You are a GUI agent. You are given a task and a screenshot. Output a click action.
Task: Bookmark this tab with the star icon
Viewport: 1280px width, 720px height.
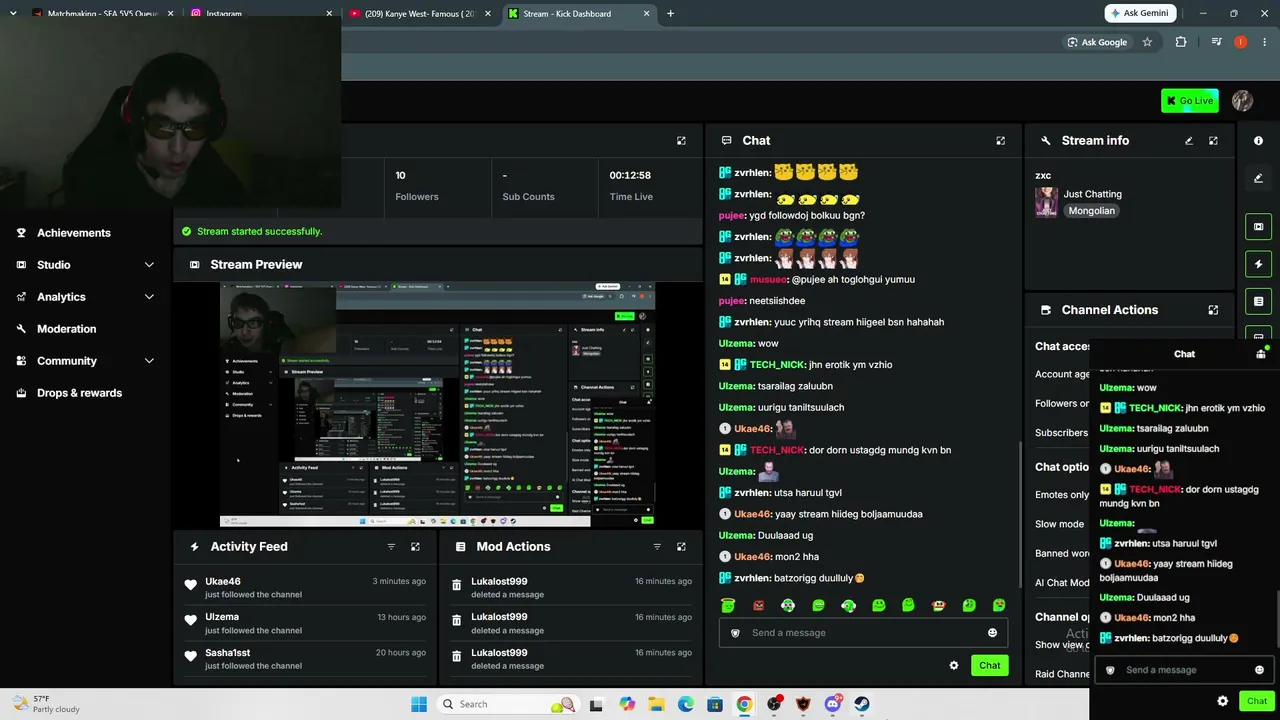tap(1147, 42)
